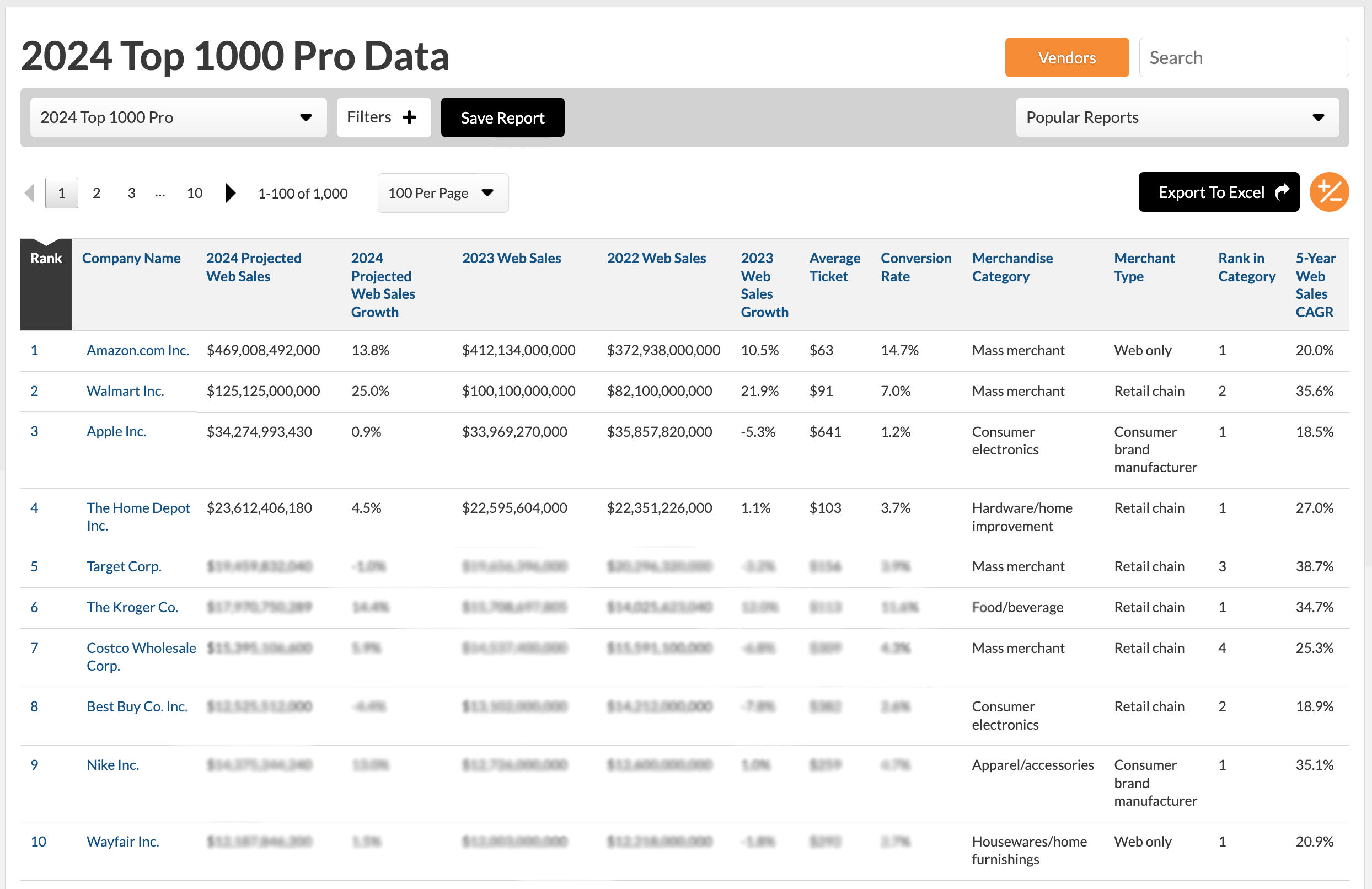Select Apple's Consumer brand manufacturer merchant type
The width and height of the screenshot is (1372, 889).
(x=1155, y=449)
